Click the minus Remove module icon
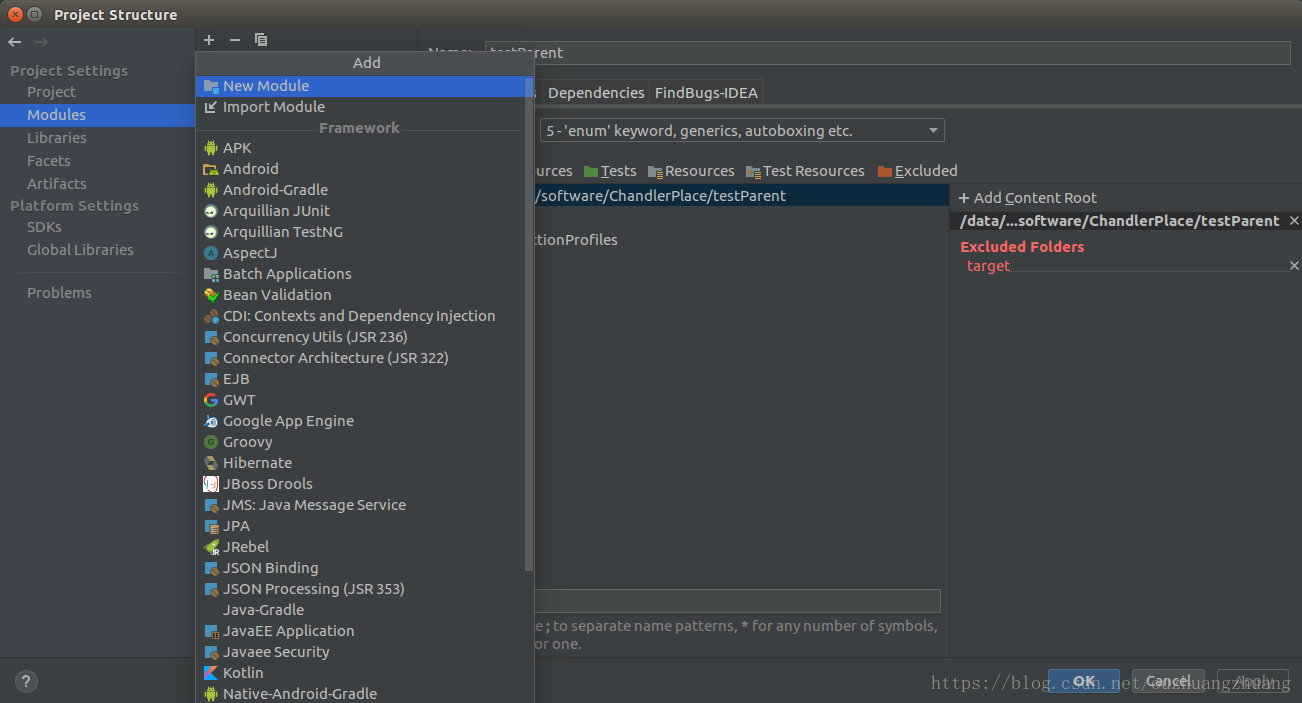This screenshot has width=1302, height=703. coord(235,40)
